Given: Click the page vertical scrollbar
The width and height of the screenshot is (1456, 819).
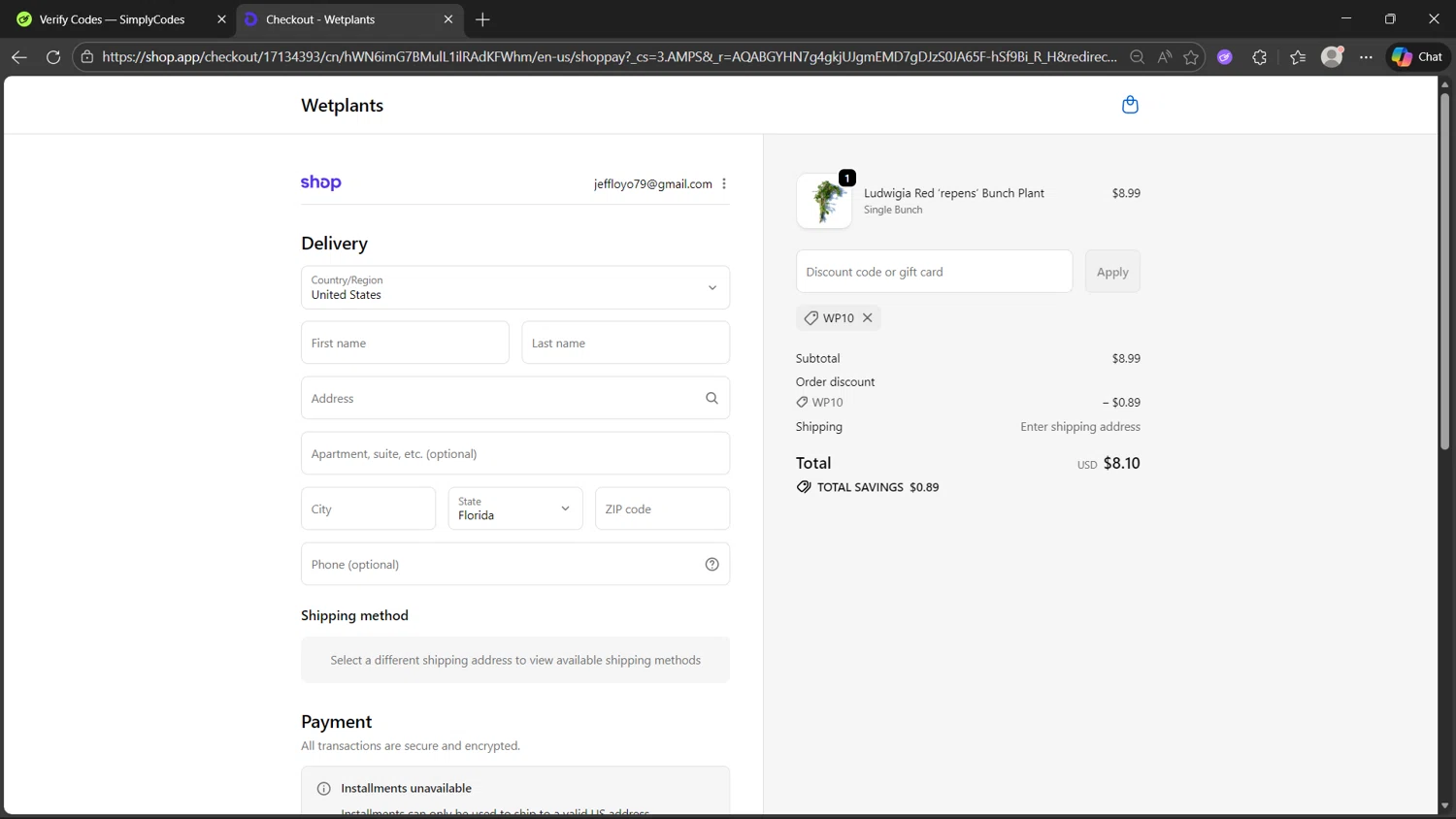Looking at the screenshot, I should (1444, 272).
